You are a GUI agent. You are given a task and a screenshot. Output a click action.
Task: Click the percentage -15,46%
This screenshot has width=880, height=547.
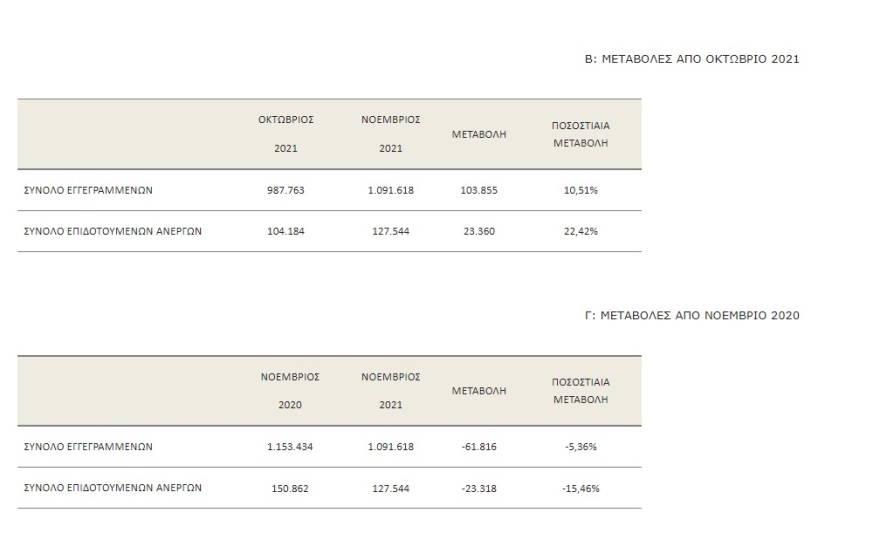point(581,488)
